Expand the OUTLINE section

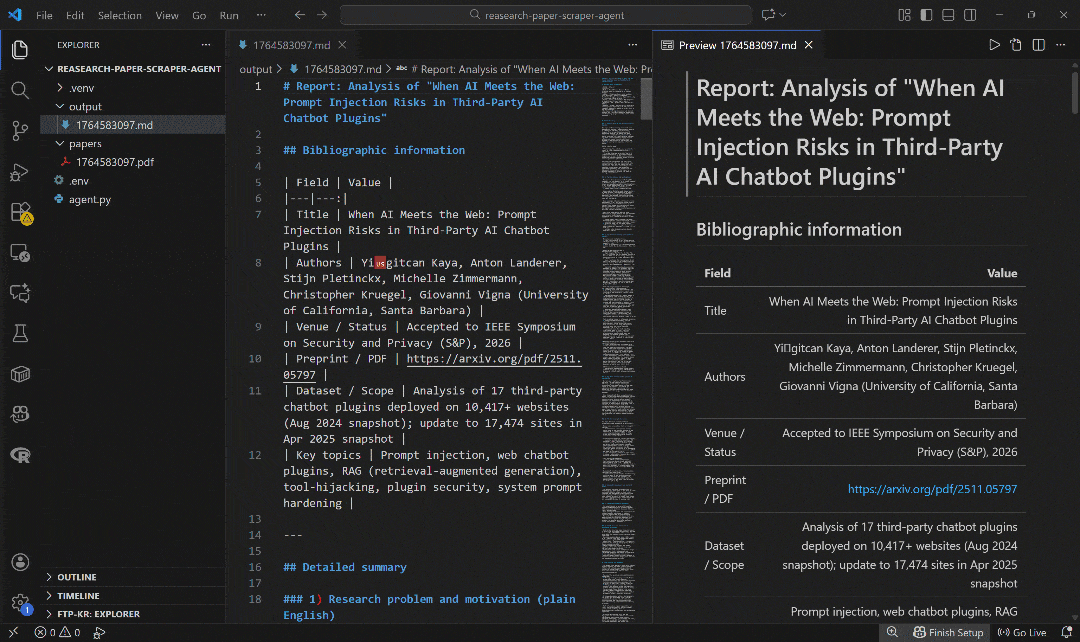pyautogui.click(x=133, y=577)
